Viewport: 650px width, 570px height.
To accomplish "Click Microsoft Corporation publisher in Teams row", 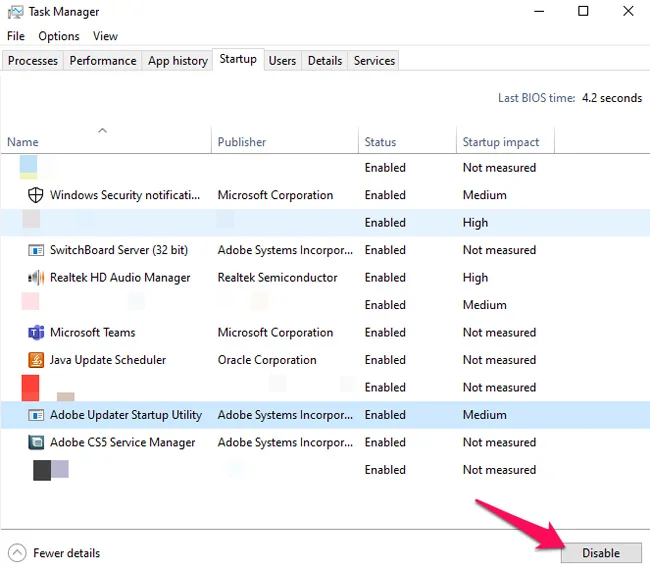I will 275,332.
